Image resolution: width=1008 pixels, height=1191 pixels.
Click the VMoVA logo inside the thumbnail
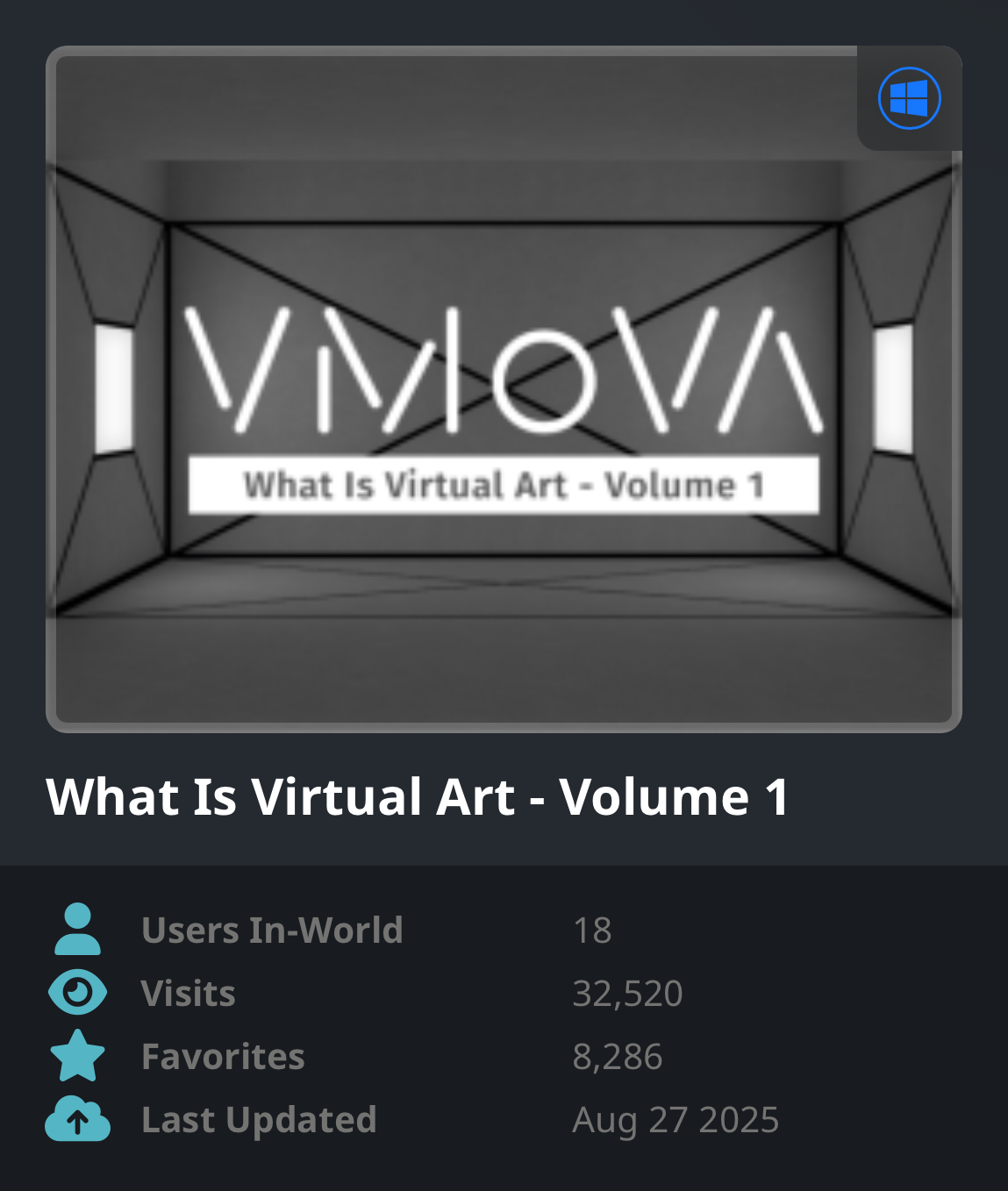tap(504, 369)
